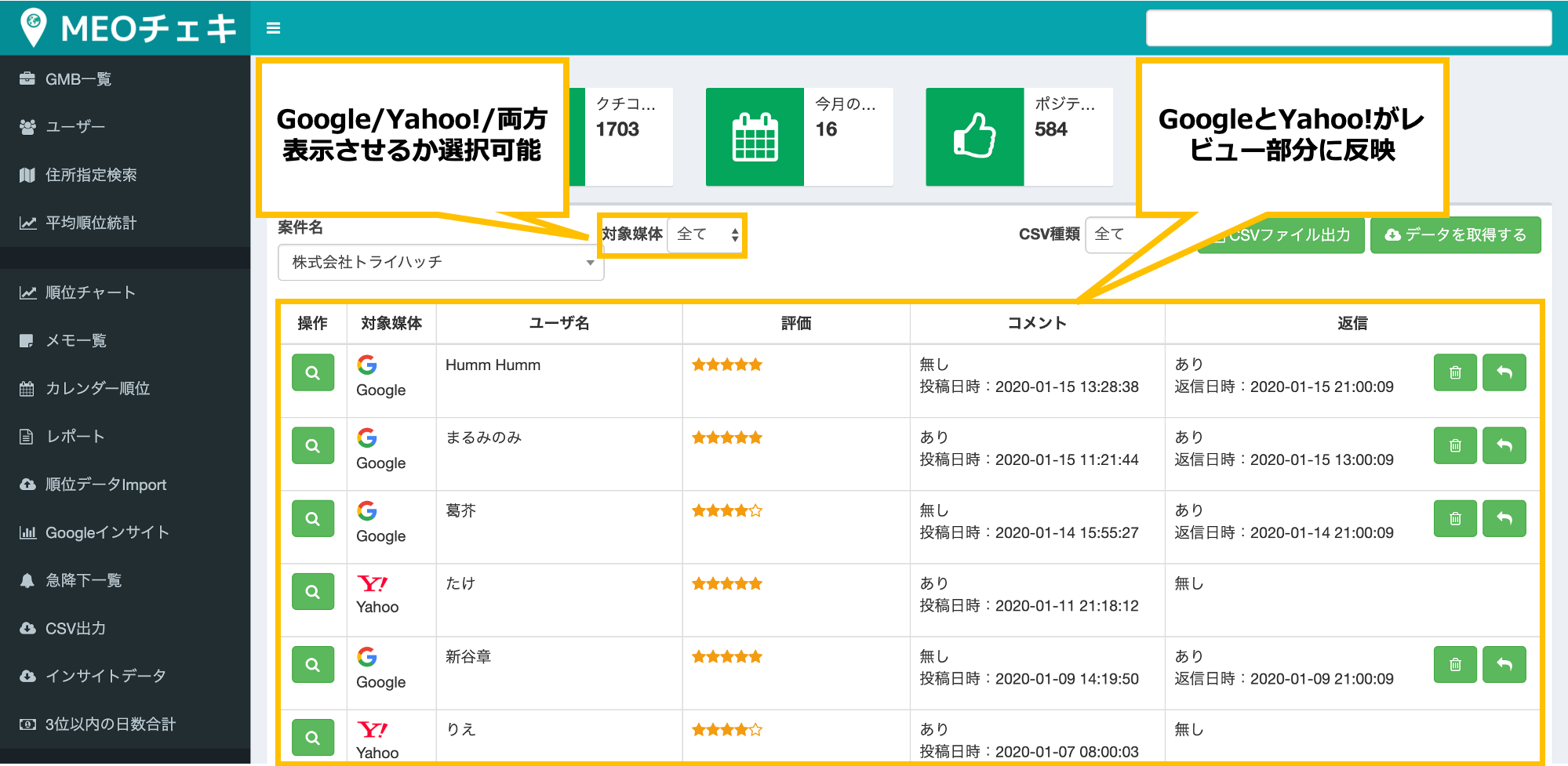Click 投稿日時 2020-01-11 21:18:12
Viewport: 1568px width, 766px height.
pos(1029,605)
